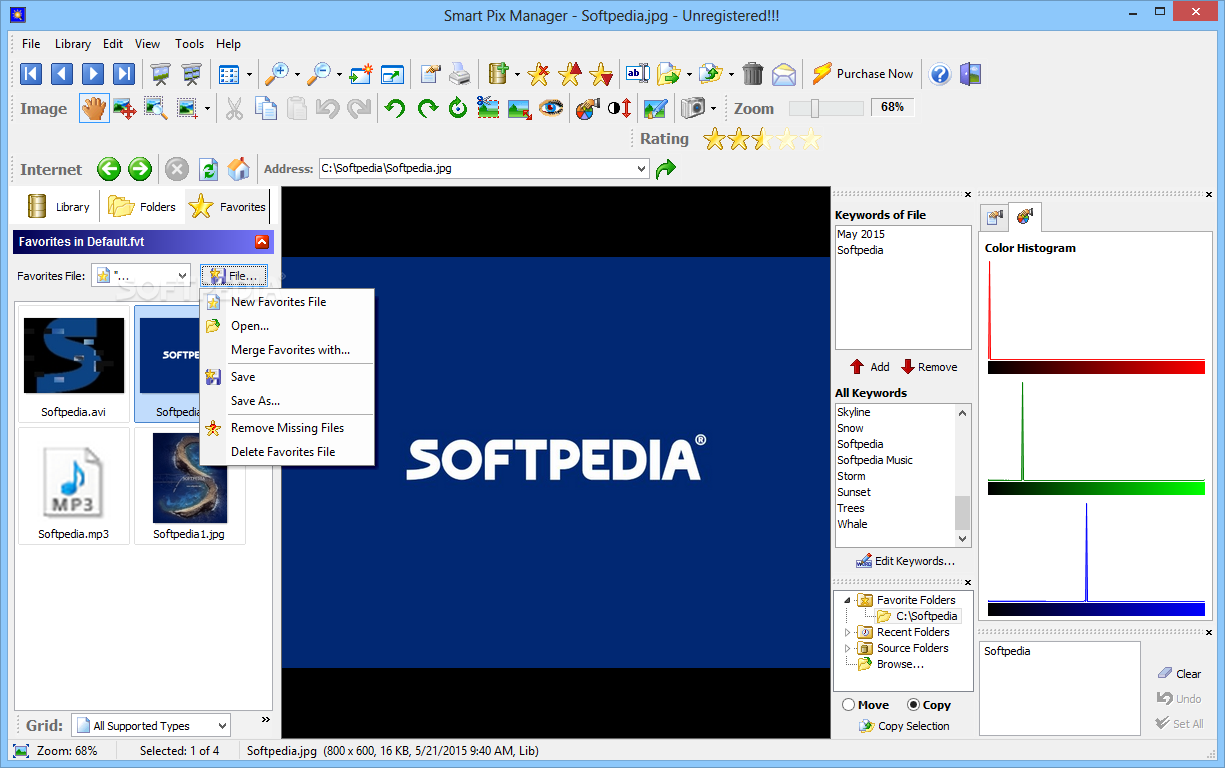Click the Add keyword button
Viewport: 1225px width, 768px height.
coord(870,367)
